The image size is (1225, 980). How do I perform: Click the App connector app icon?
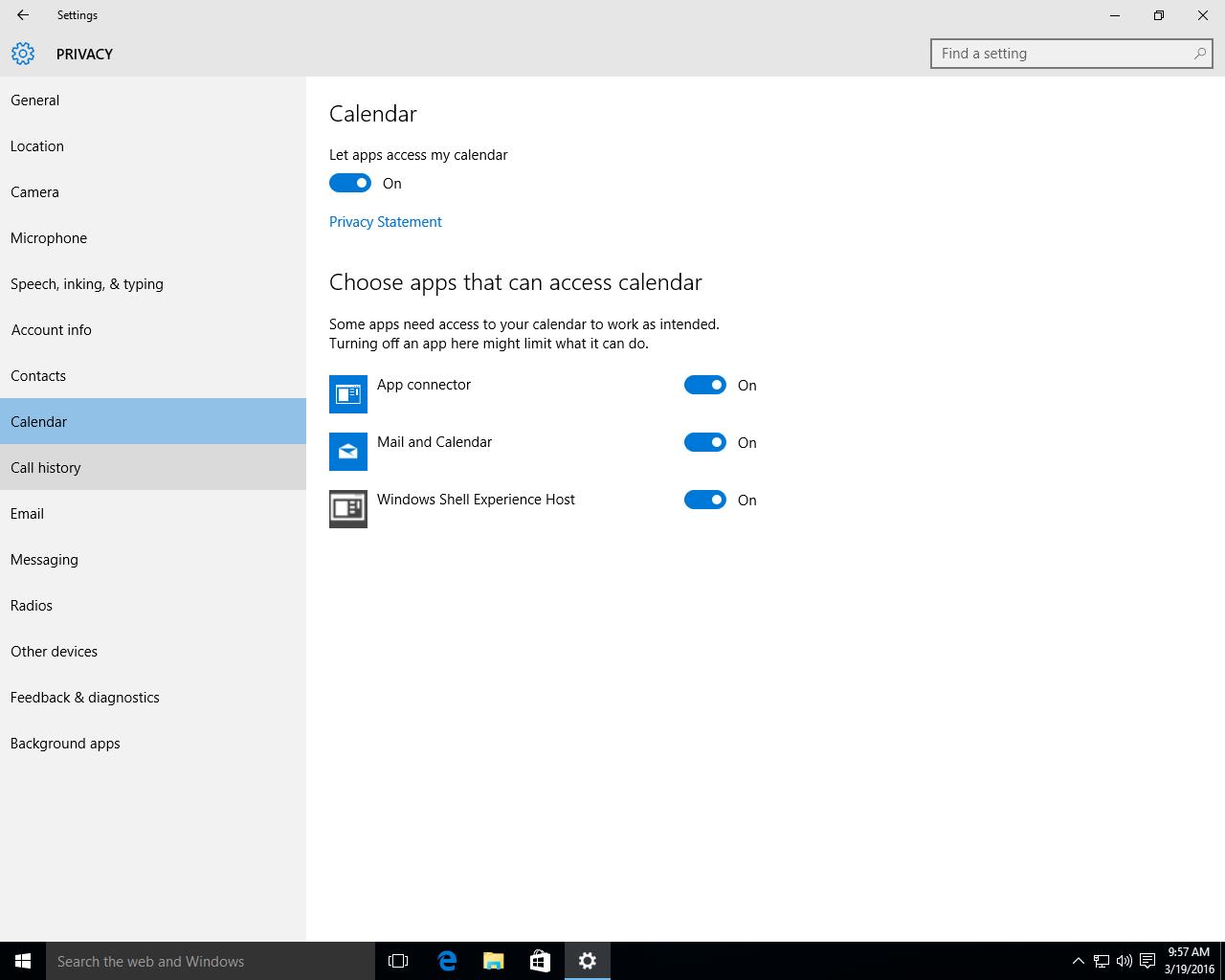pos(348,394)
